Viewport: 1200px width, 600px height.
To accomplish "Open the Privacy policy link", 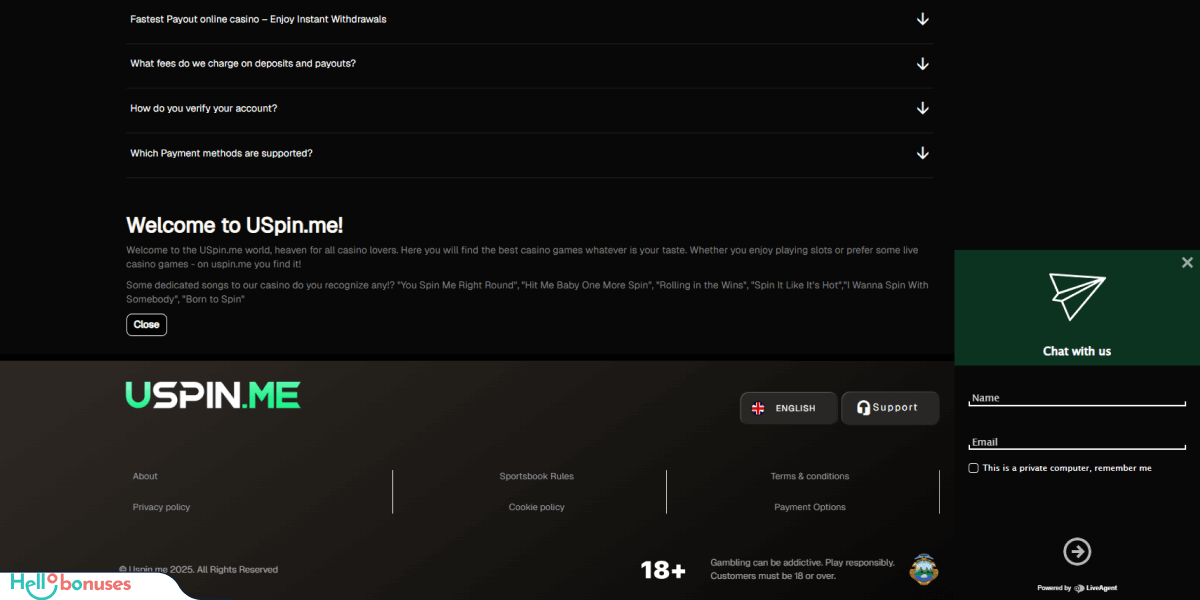I will 161,507.
